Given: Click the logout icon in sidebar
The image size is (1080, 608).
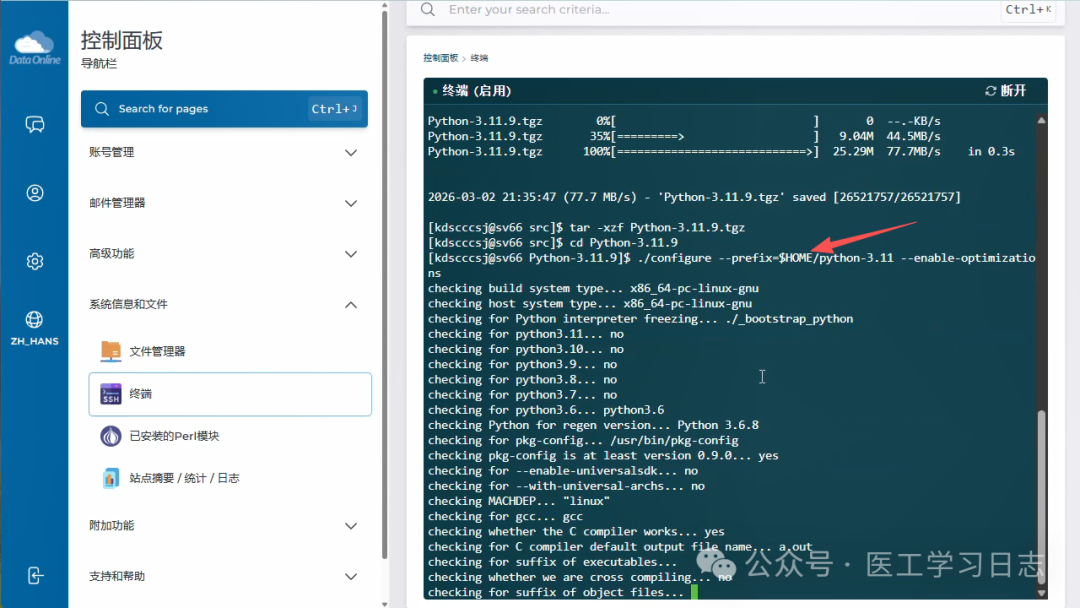Looking at the screenshot, I should (35, 575).
